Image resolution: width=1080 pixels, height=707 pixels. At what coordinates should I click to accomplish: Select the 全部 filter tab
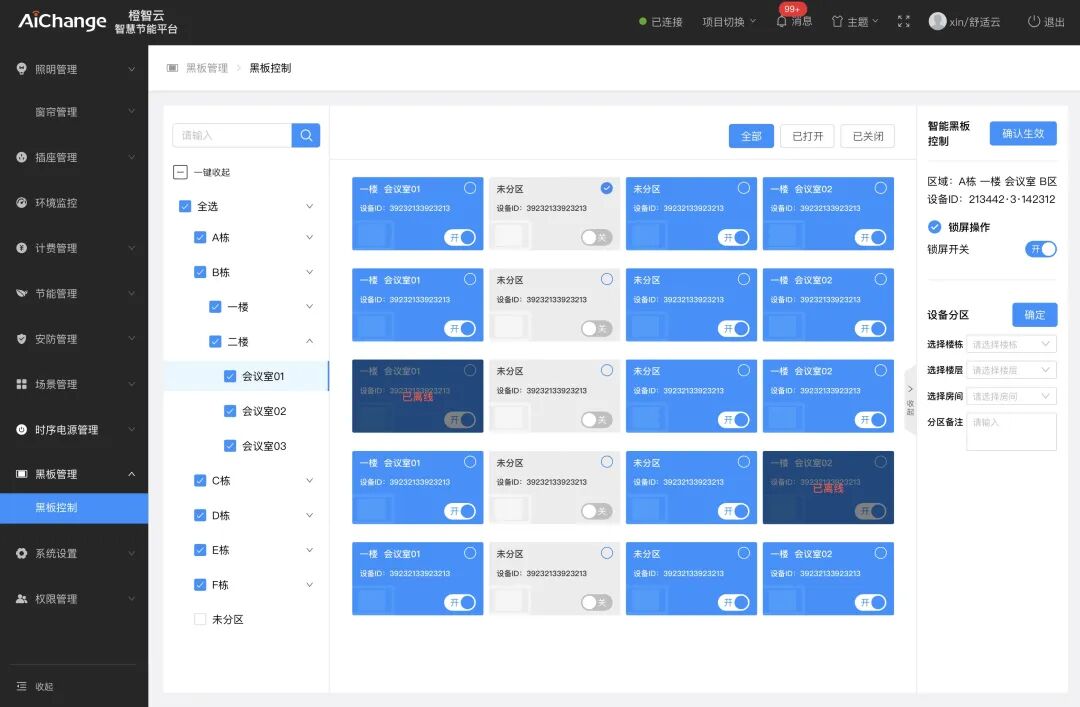[751, 136]
